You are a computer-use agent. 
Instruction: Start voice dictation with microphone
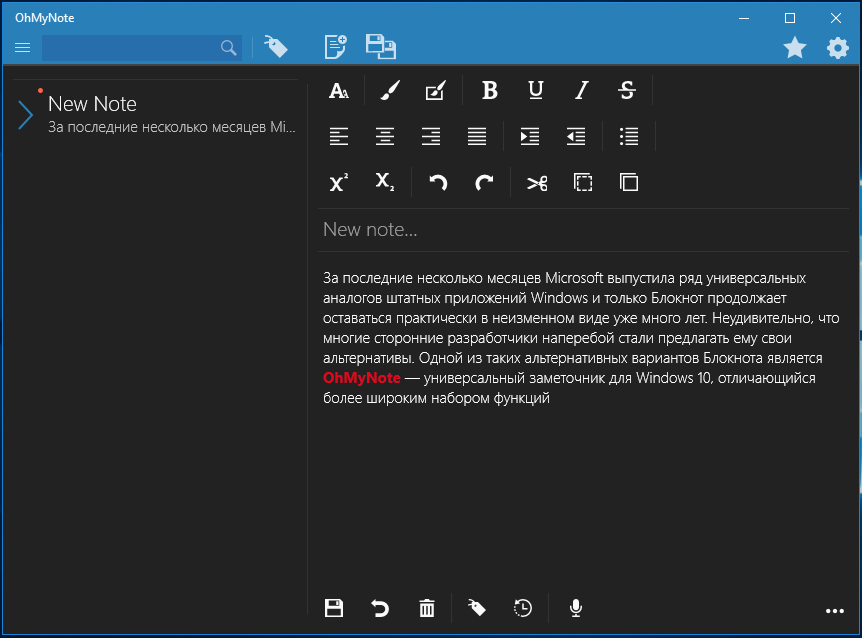[576, 608]
